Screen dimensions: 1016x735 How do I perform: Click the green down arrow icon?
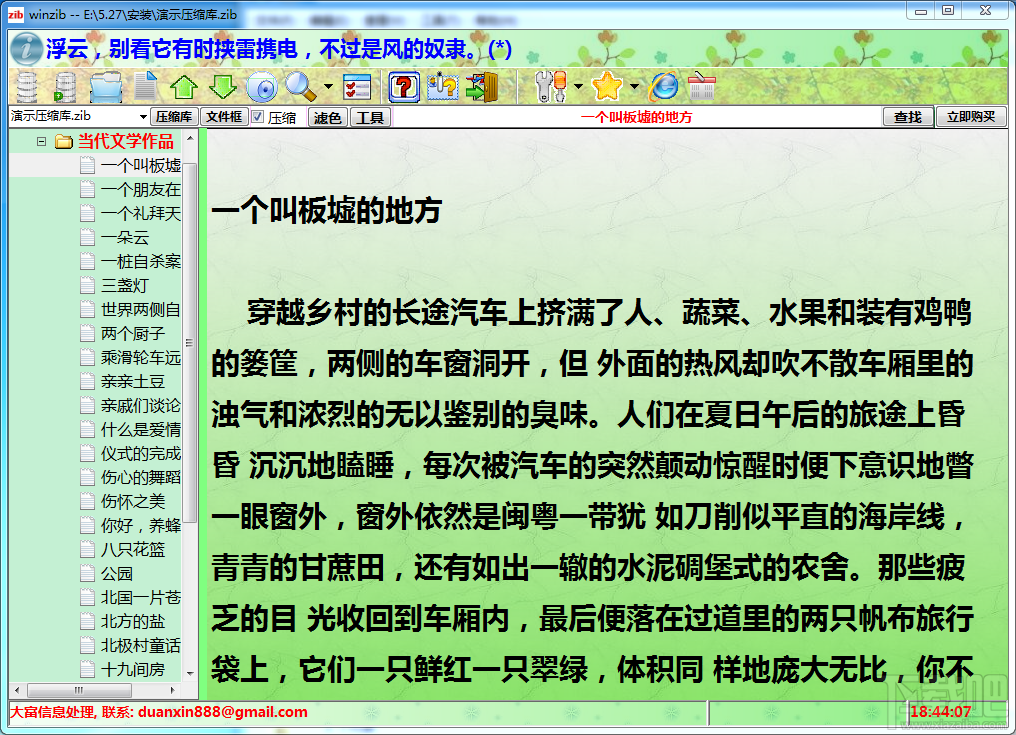pyautogui.click(x=223, y=87)
